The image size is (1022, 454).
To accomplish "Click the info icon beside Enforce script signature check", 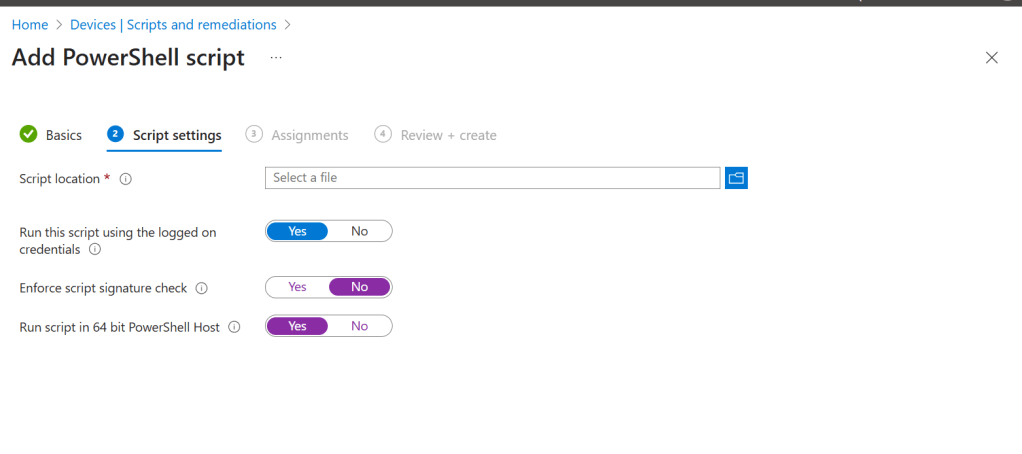I will click(x=201, y=288).
